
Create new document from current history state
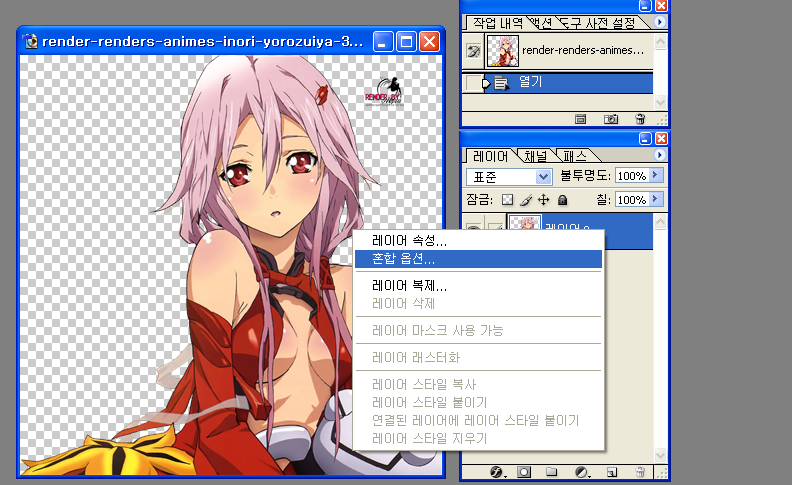coord(580,119)
